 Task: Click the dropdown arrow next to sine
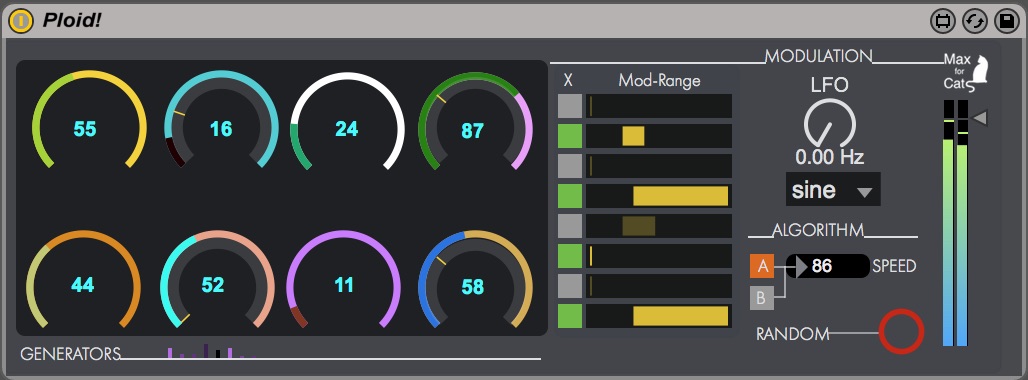click(865, 192)
